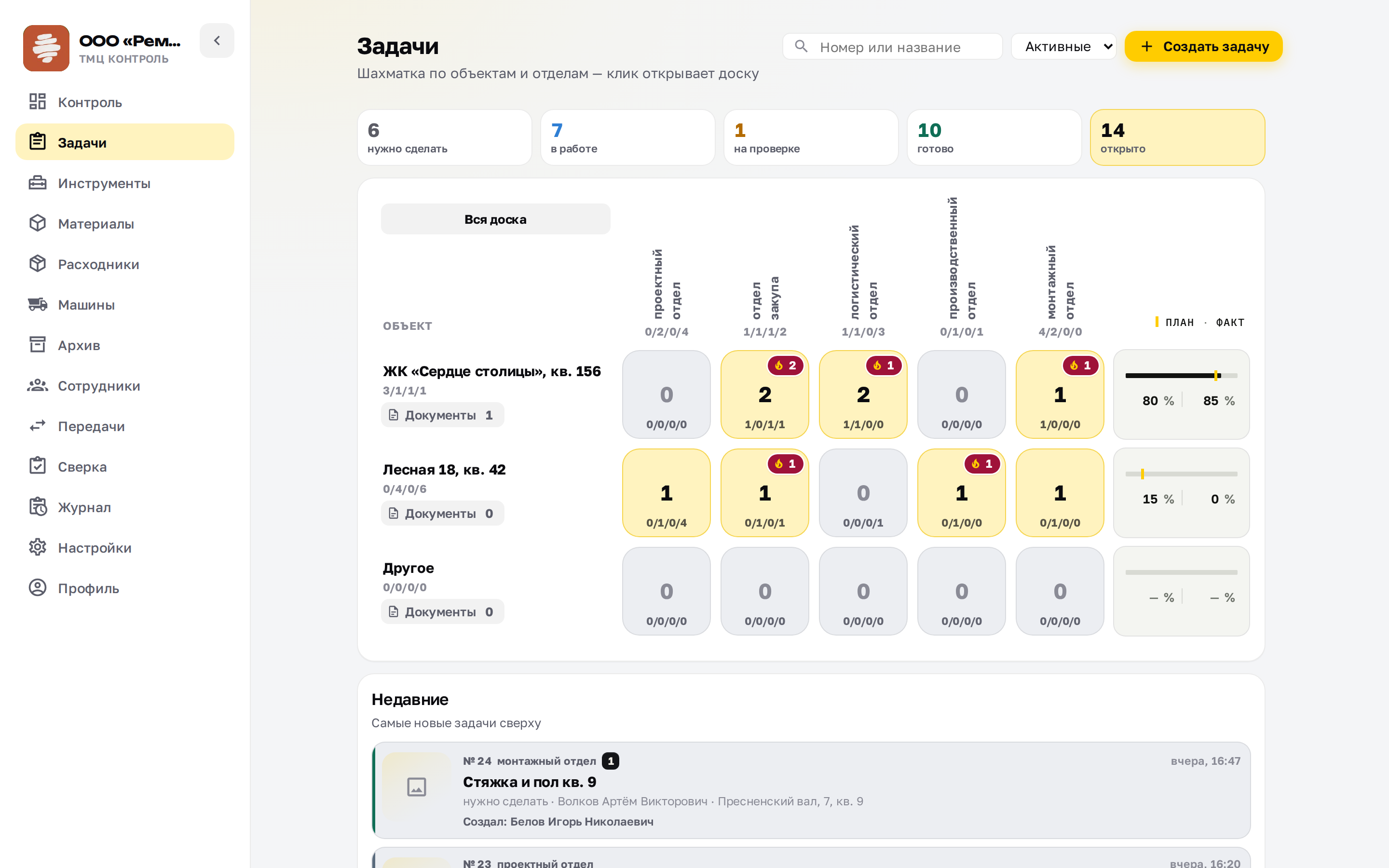The height and width of the screenshot is (868, 1389).
Task: Filter by 1 на проверке card
Action: point(811,138)
